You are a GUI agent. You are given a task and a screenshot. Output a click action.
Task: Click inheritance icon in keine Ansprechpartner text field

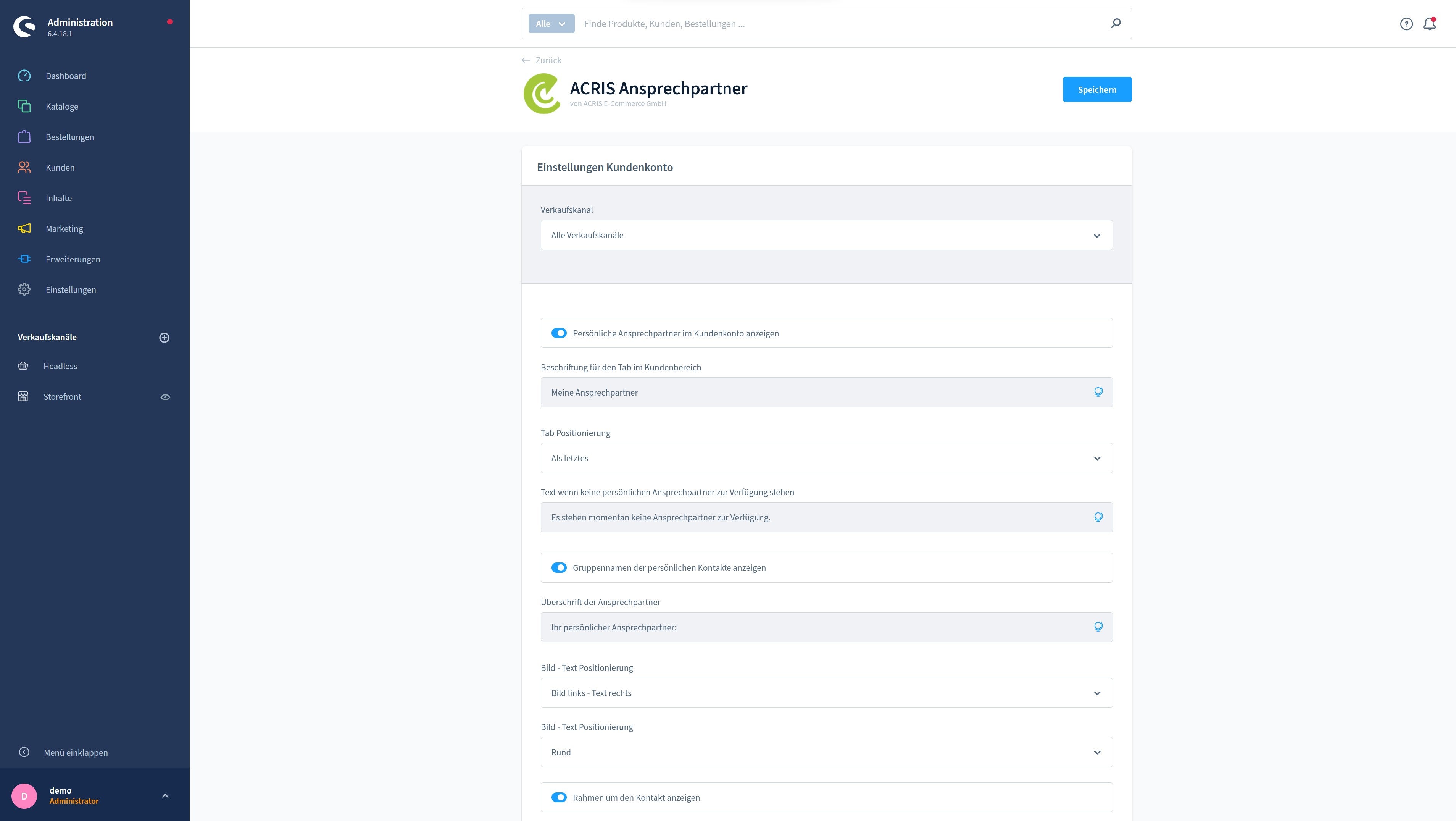pyautogui.click(x=1098, y=517)
